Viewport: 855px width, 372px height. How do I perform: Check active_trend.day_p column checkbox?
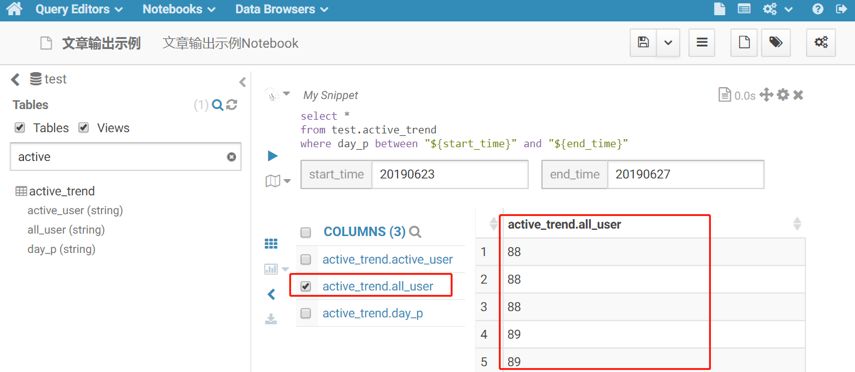coord(306,313)
